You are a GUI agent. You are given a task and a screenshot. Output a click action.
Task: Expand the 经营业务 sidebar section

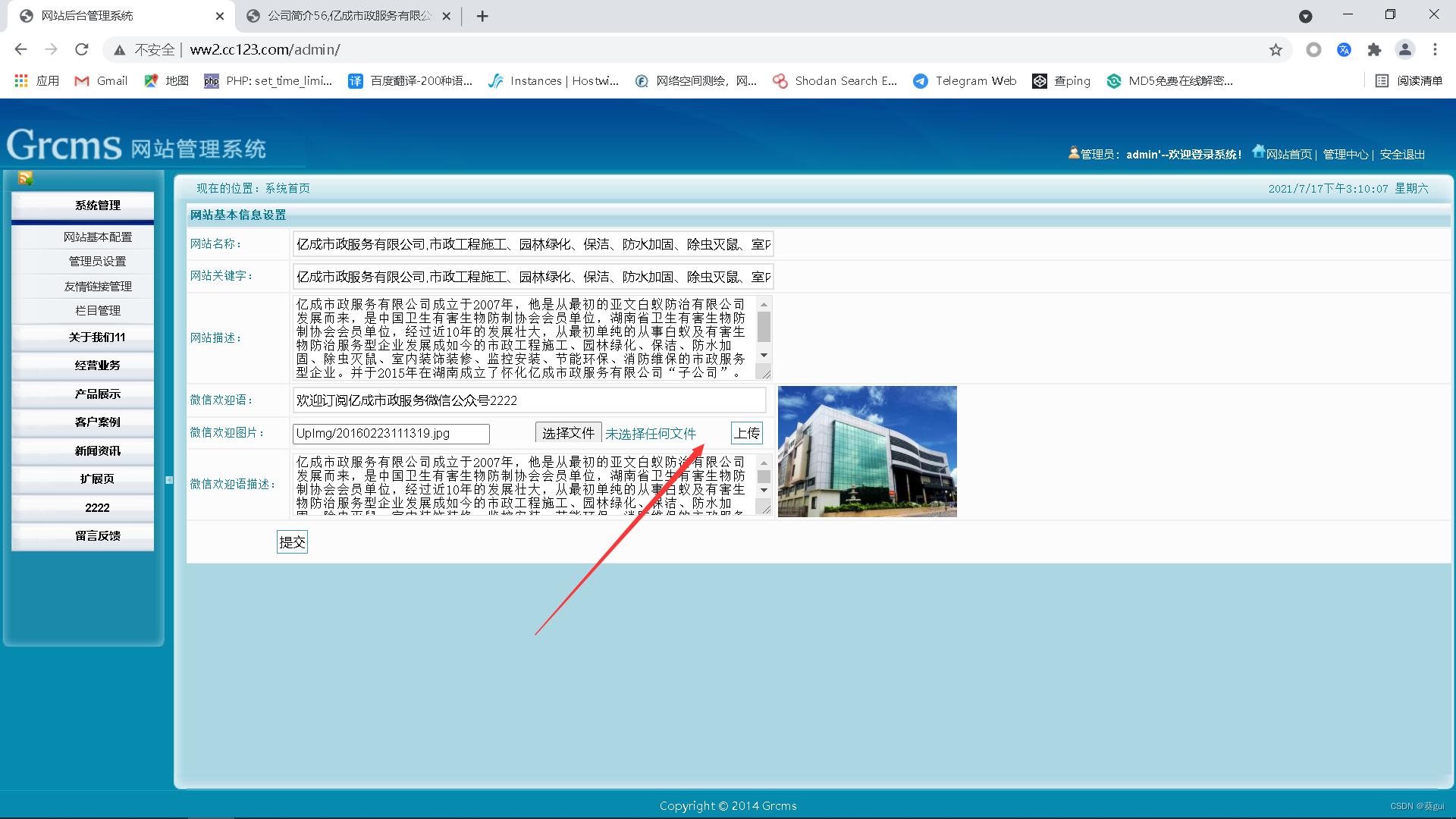[x=83, y=366]
